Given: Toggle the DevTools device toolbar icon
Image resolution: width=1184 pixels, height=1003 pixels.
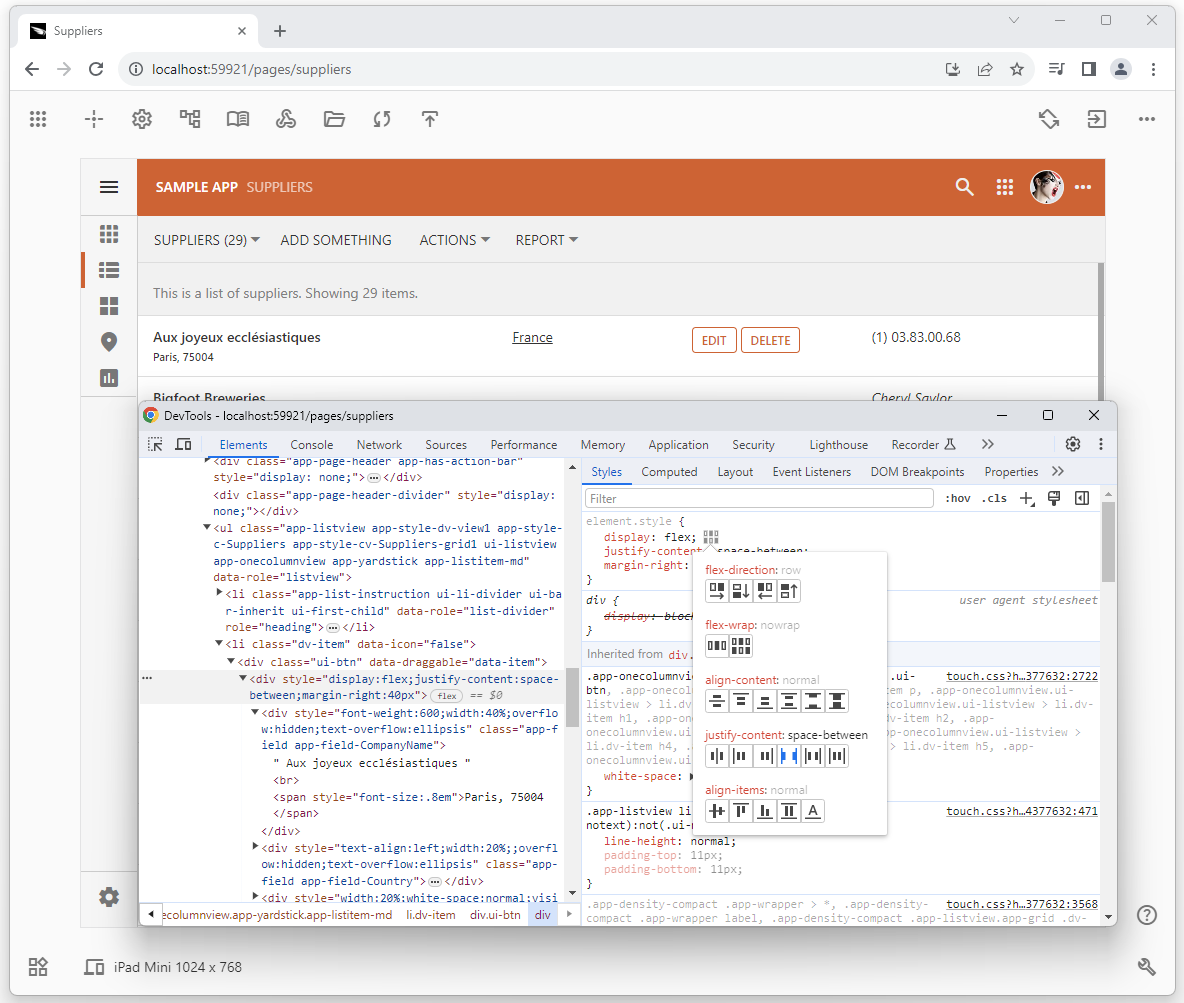Looking at the screenshot, I should tap(183, 444).
